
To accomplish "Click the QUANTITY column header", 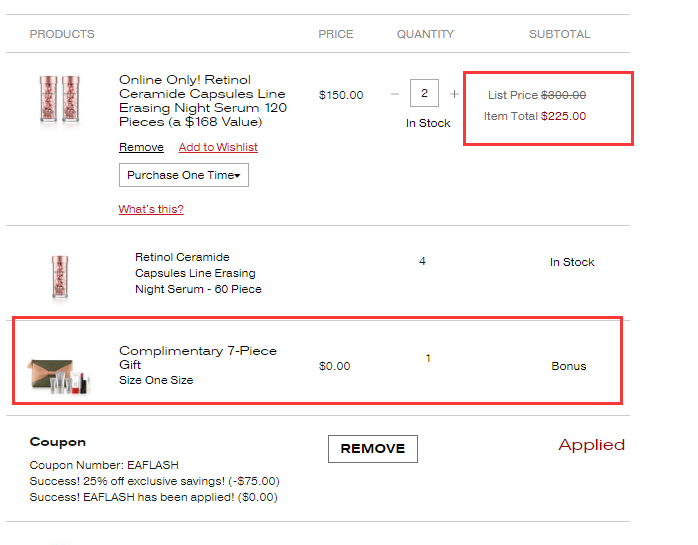I will pyautogui.click(x=425, y=34).
